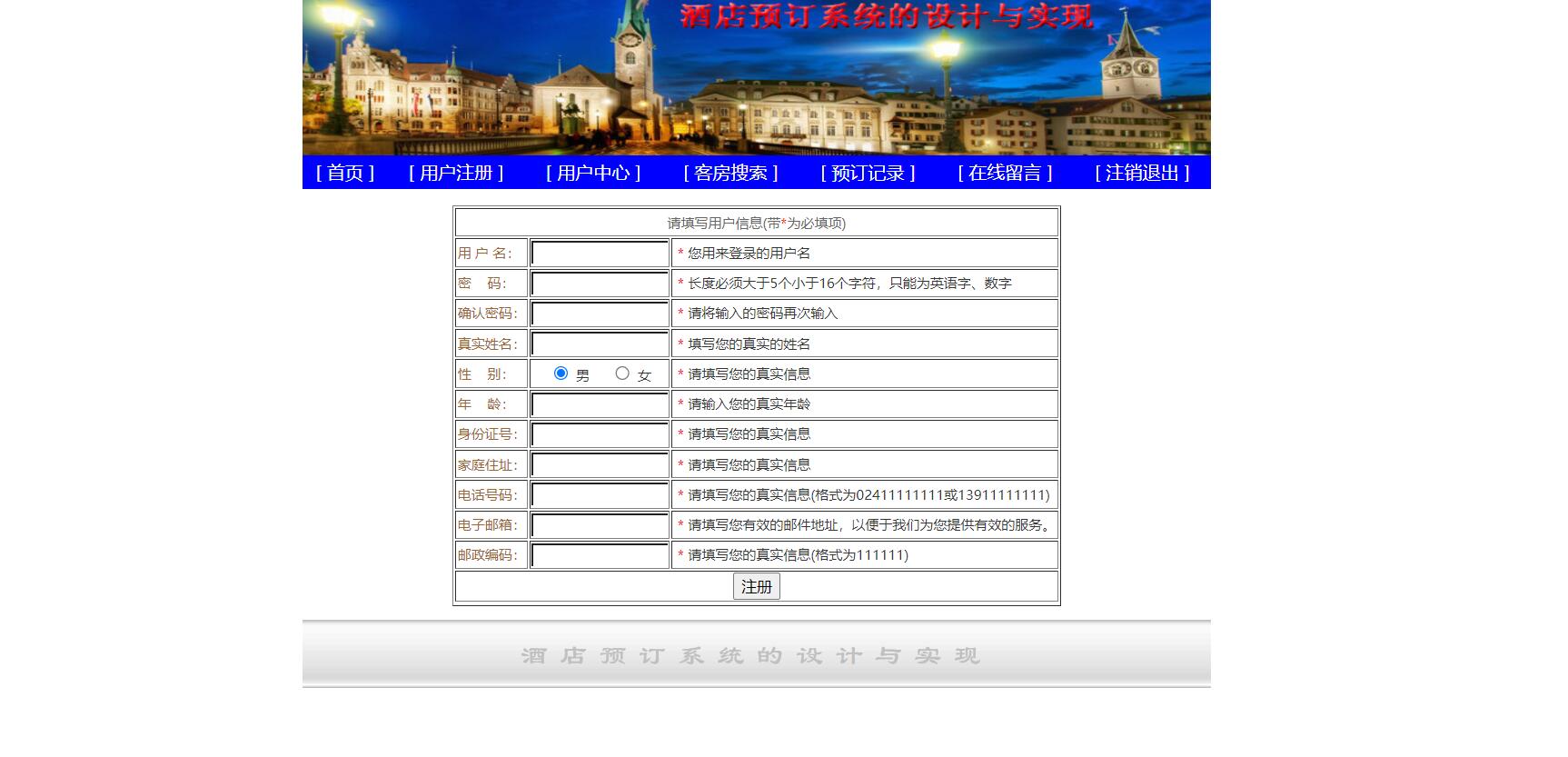Click the 家庭住址 input field
The image size is (1568, 757).
tap(600, 464)
